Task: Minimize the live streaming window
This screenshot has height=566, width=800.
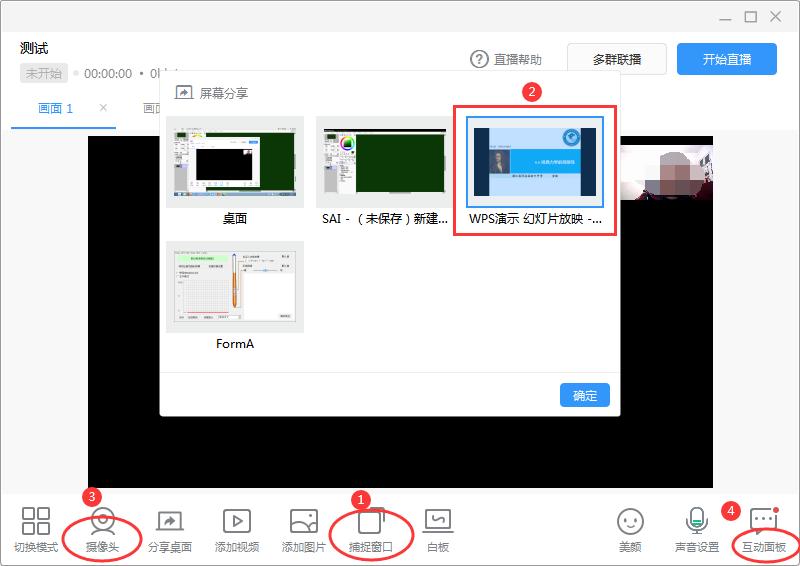Action: tap(726, 18)
